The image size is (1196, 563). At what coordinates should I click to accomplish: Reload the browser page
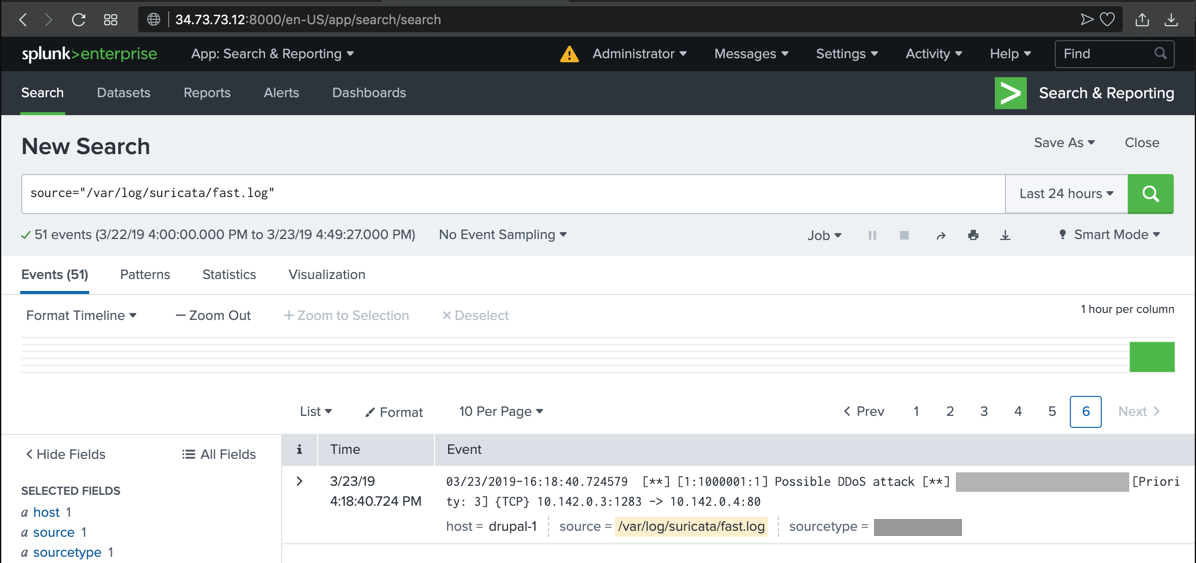78,19
